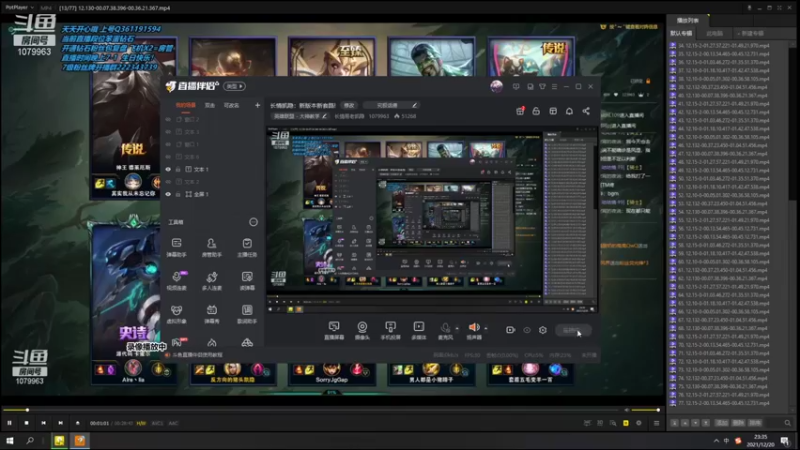
Task: Toggle visibility of 文本2 source
Action: 168,182
